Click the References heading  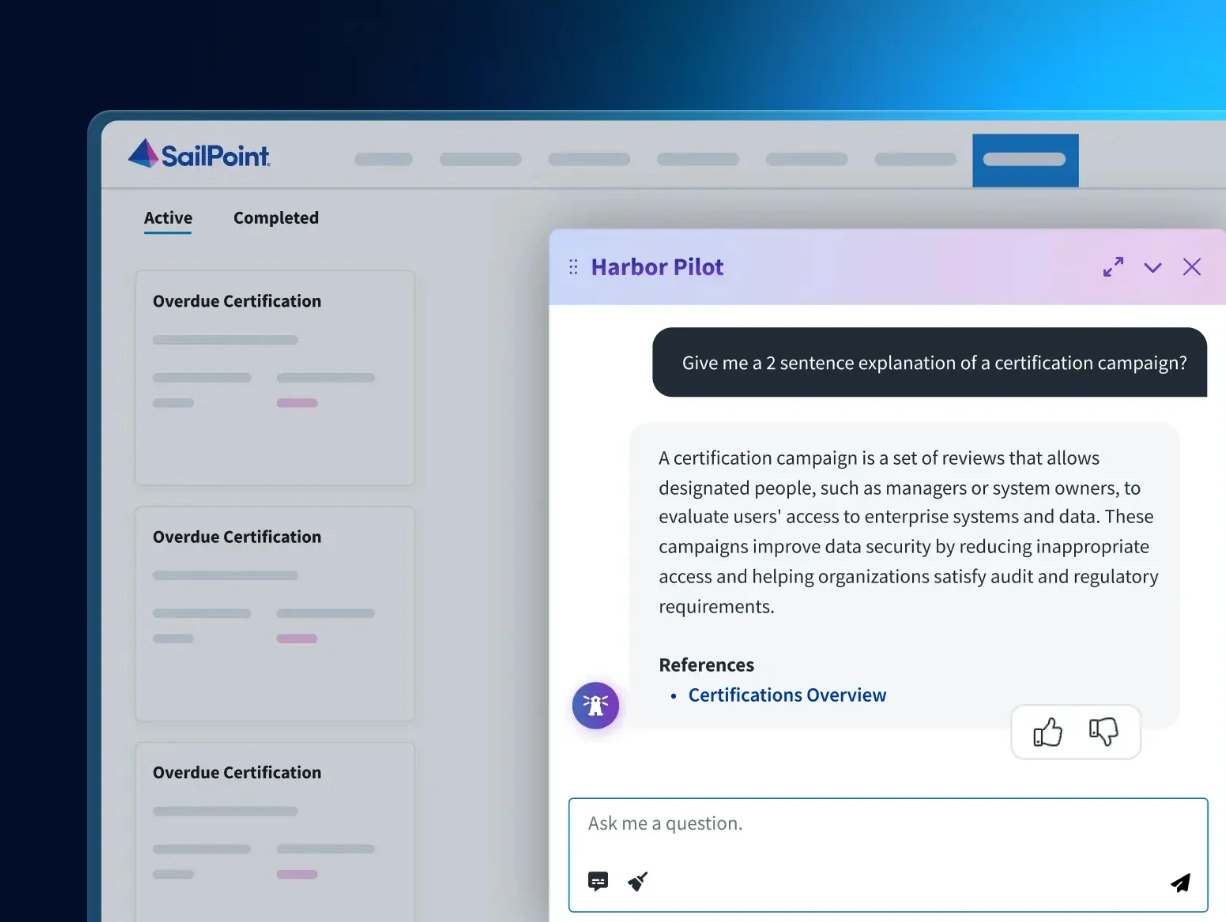[706, 665]
